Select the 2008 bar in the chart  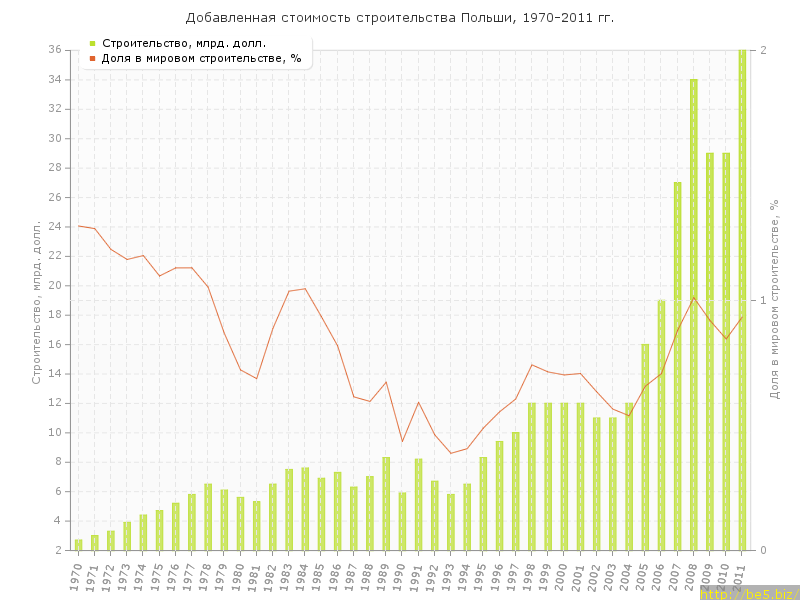(693, 314)
